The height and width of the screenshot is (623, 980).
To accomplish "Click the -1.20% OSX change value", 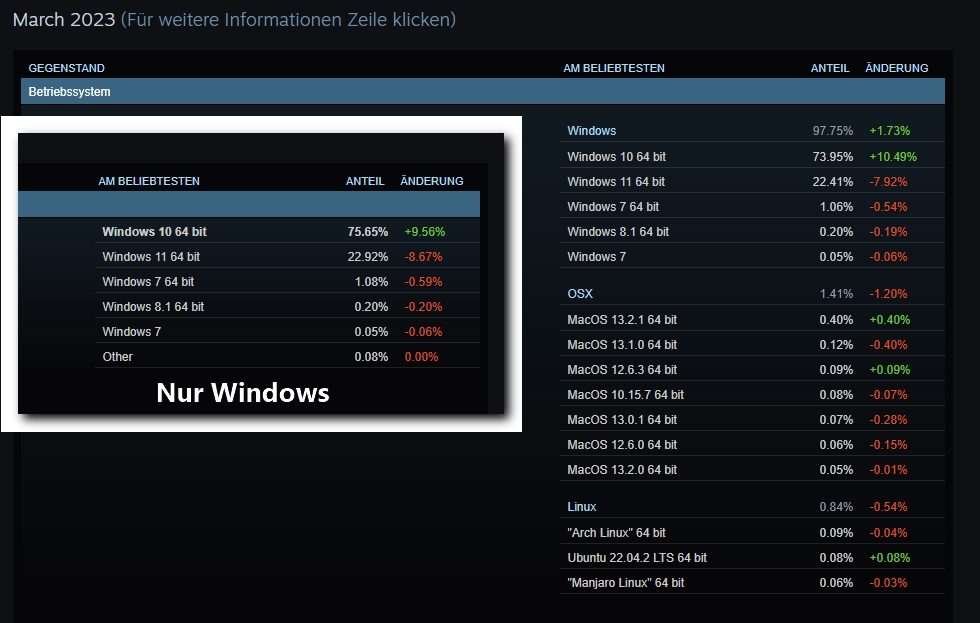I will tap(888, 294).
